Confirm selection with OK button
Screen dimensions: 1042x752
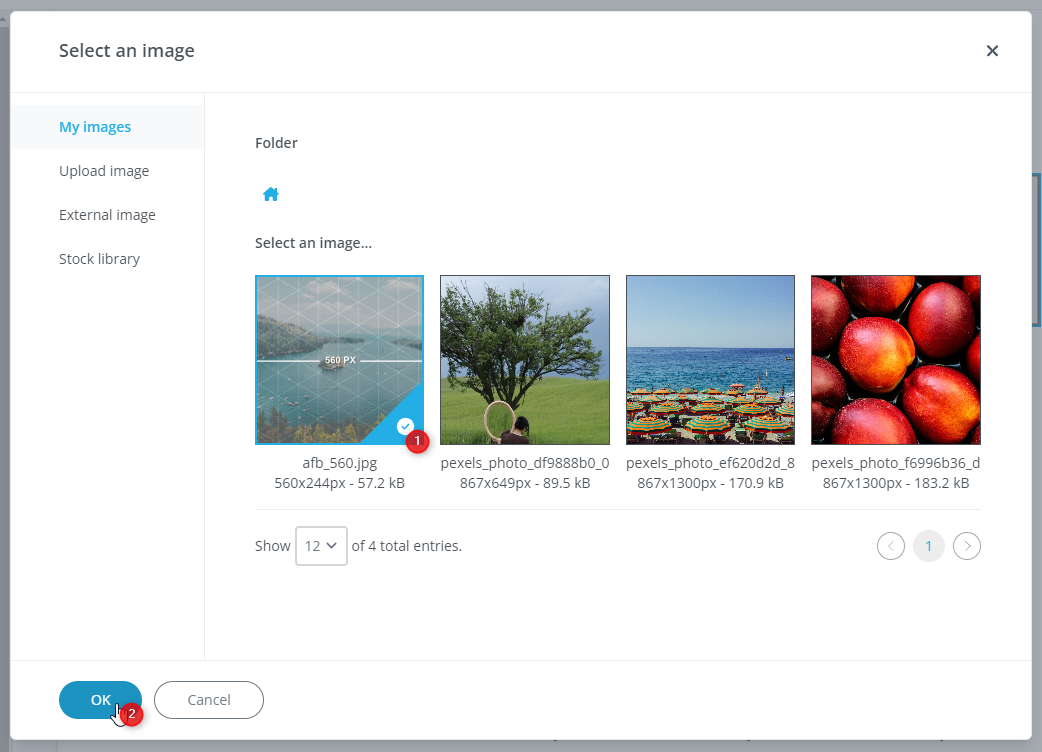tap(100, 700)
